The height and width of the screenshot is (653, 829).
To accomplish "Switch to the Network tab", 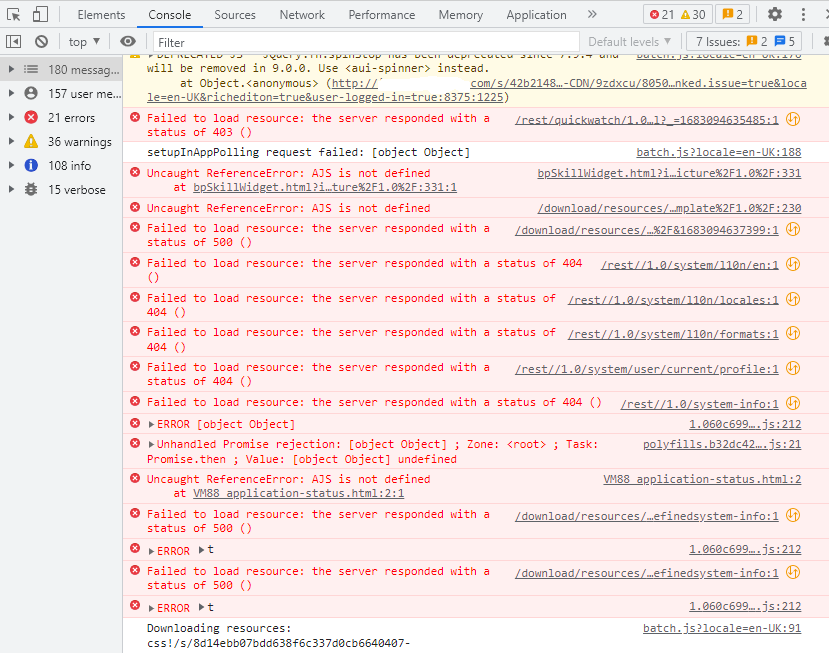I will coord(302,14).
